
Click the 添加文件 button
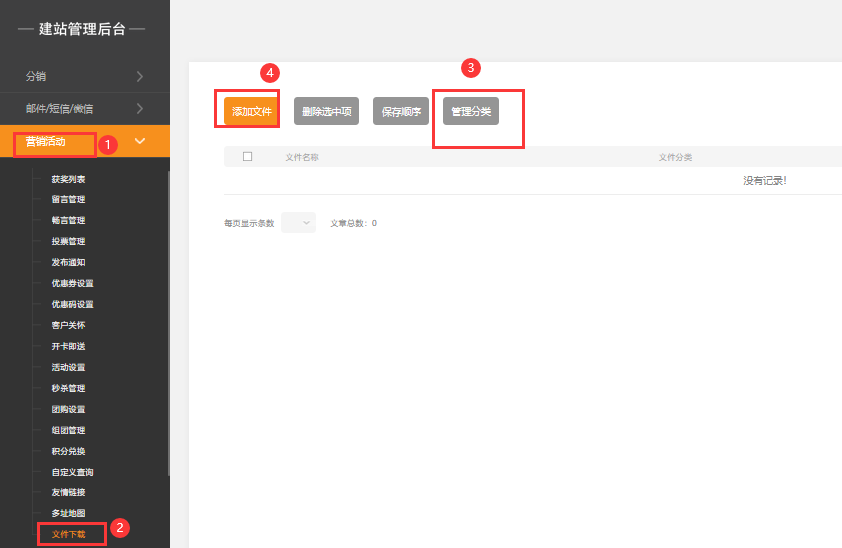pos(251,111)
